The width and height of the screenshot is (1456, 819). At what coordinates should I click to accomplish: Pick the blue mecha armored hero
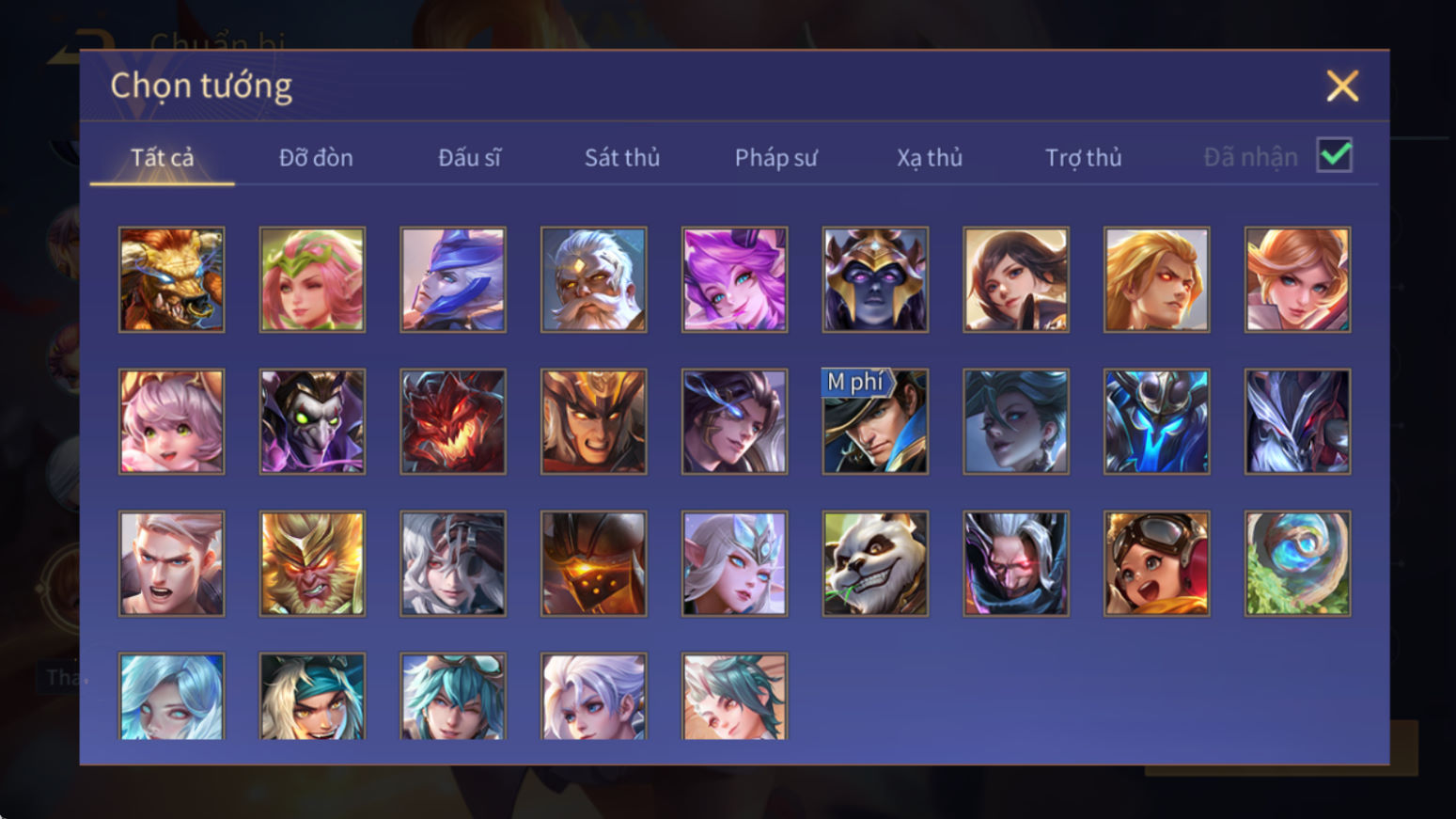pyautogui.click(x=1156, y=421)
